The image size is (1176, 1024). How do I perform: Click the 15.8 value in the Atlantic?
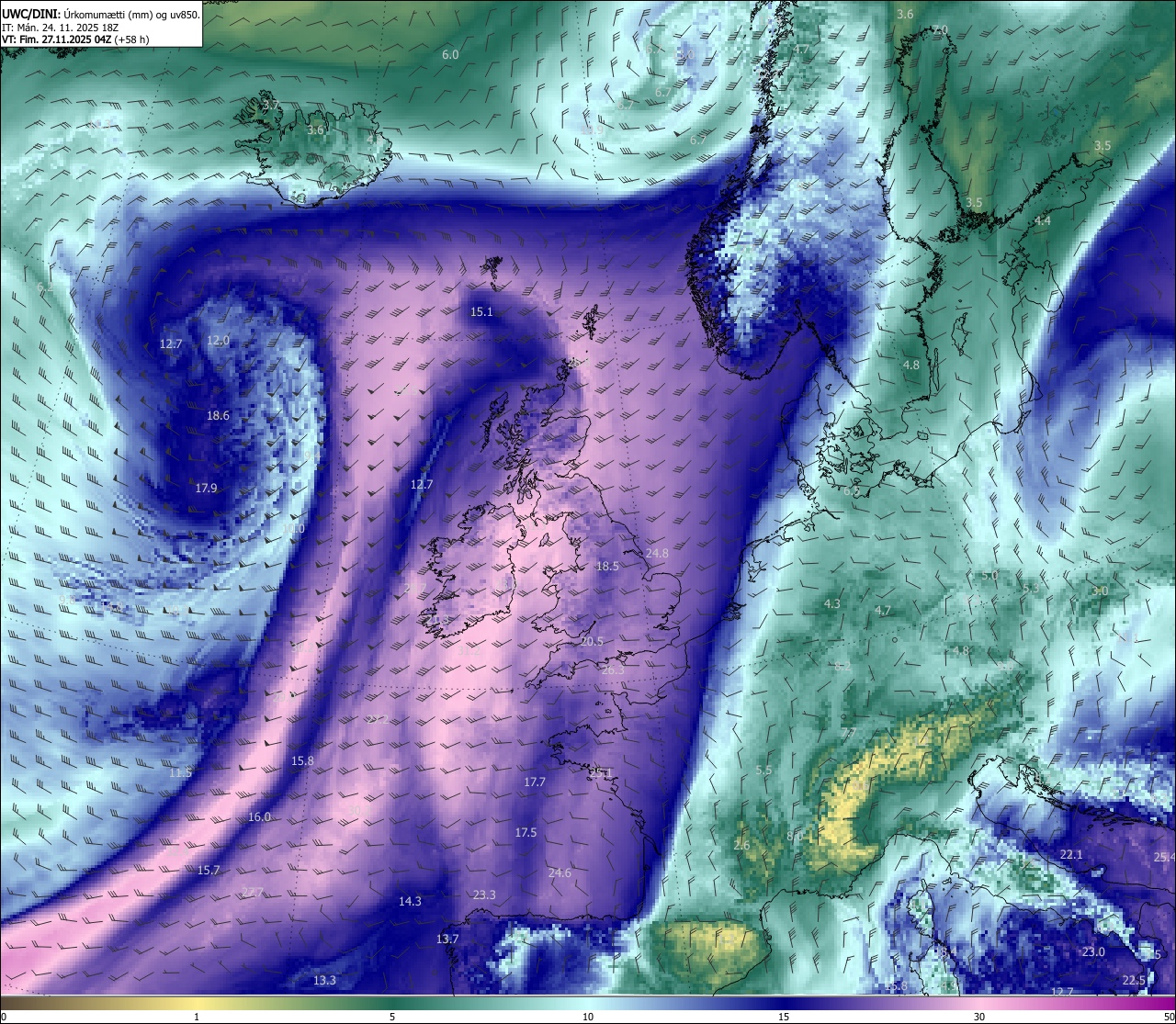pos(302,761)
